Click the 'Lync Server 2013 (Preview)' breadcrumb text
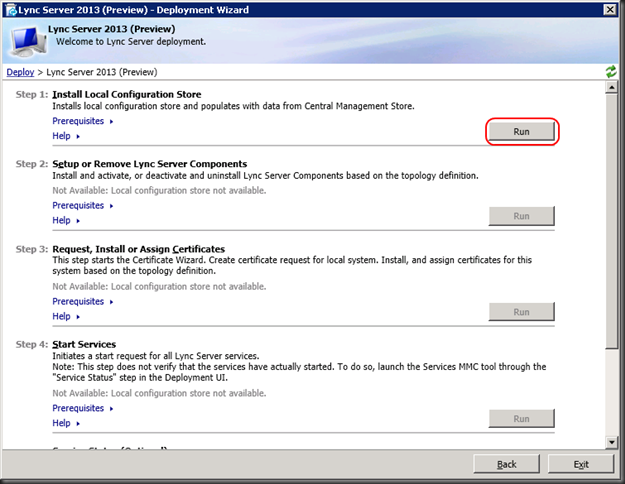The height and width of the screenshot is (484, 625). coord(102,72)
